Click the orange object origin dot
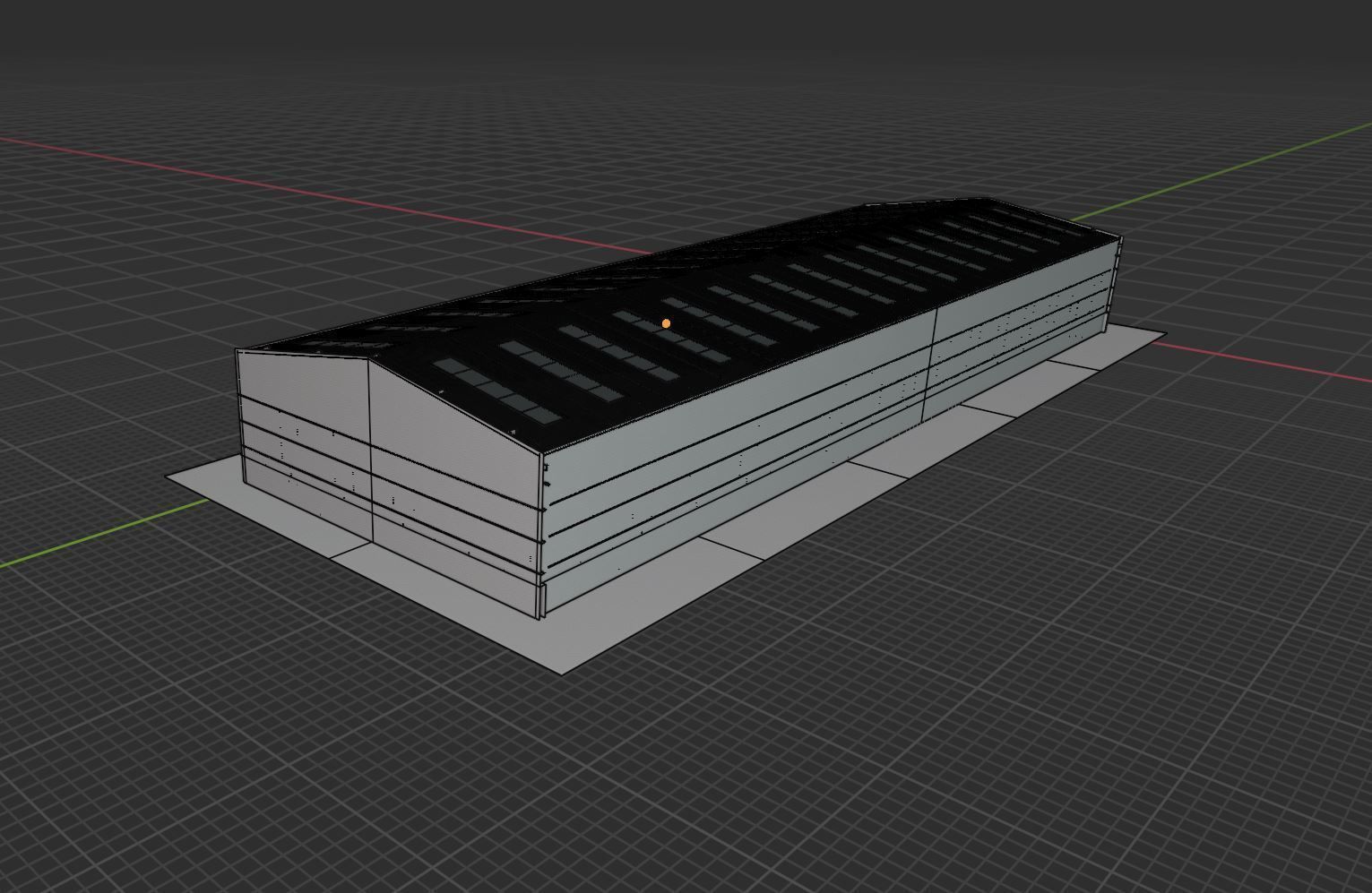The height and width of the screenshot is (893, 1372). click(x=666, y=323)
